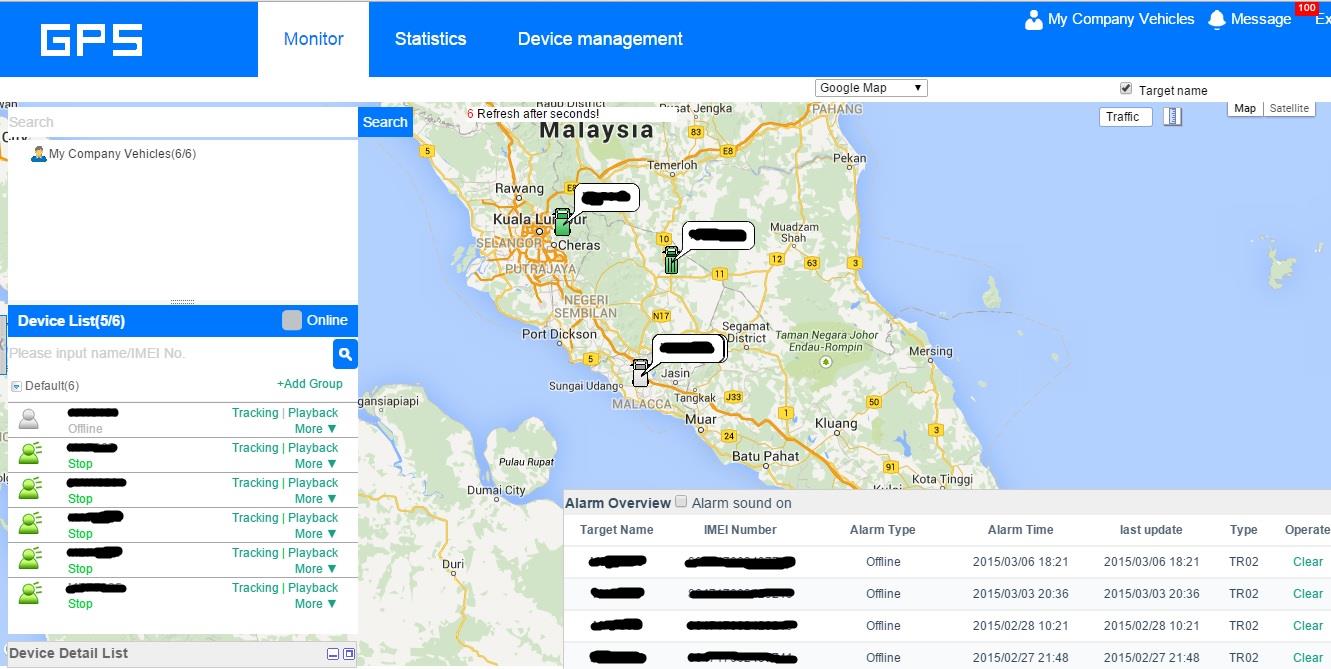Click the gray avatar of the Offline device
1331x669 pixels.
[29, 420]
